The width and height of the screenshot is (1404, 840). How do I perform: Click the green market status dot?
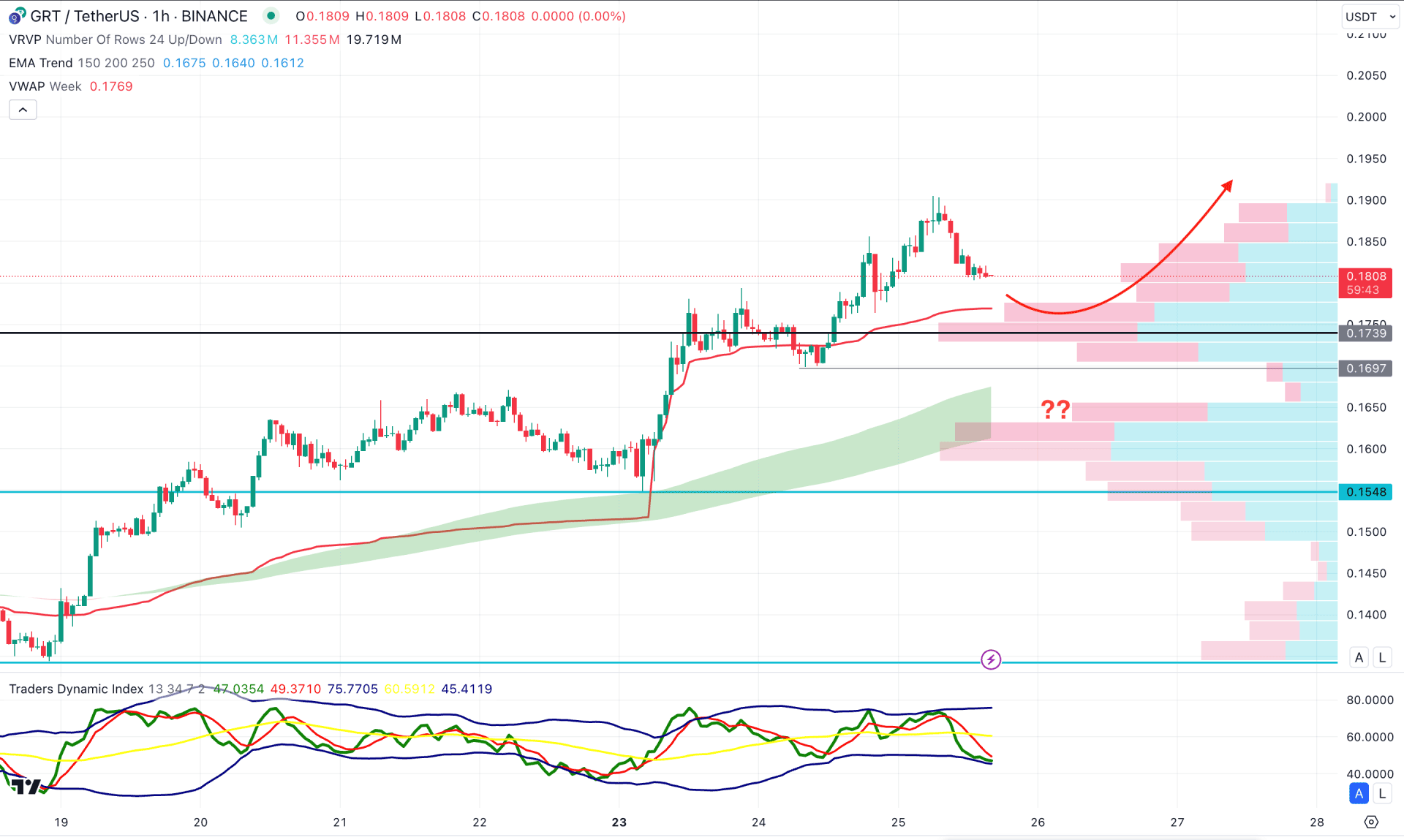point(271,15)
